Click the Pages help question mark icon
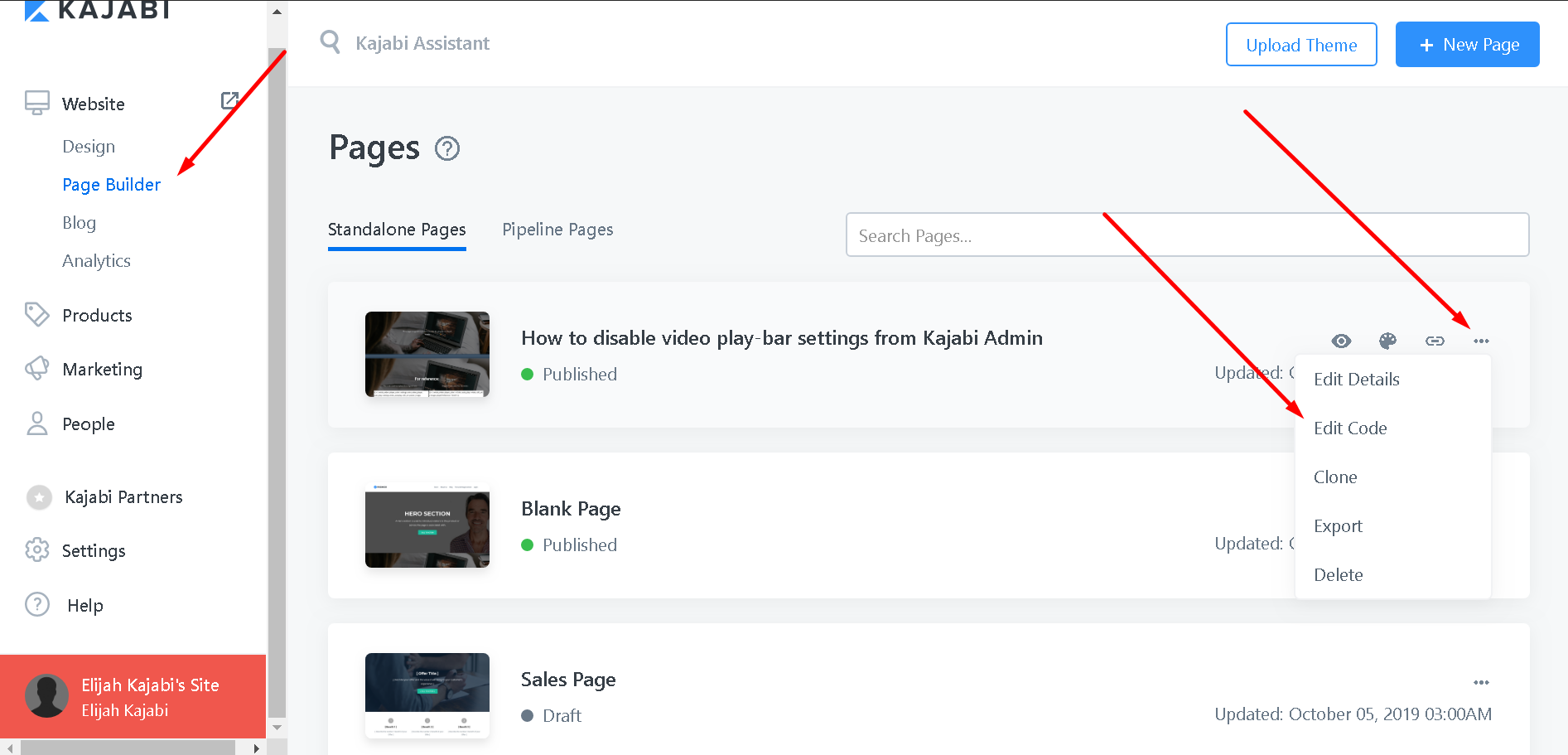Screen dimensions: 1568x755 pos(447,148)
